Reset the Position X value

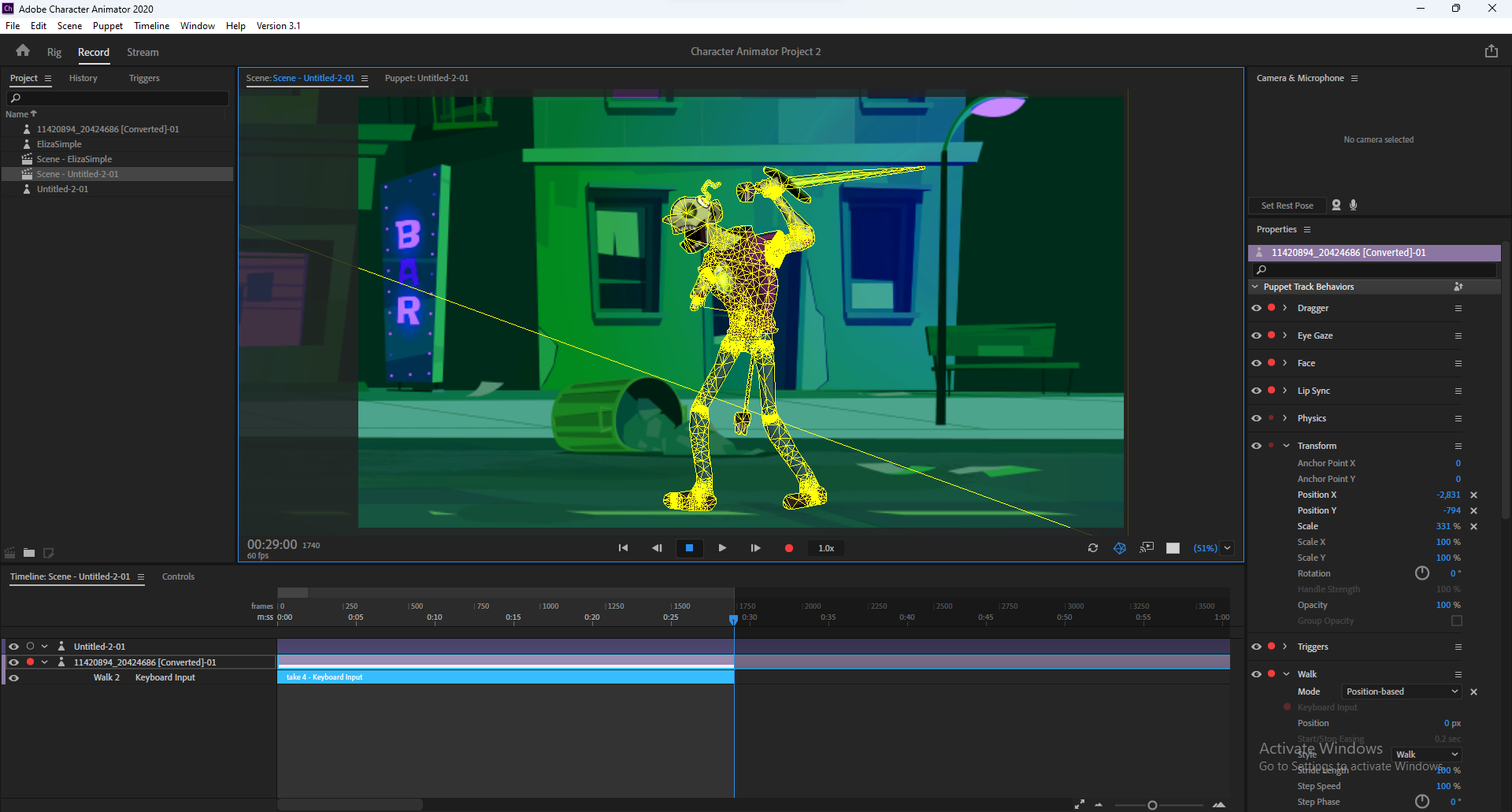click(x=1473, y=495)
